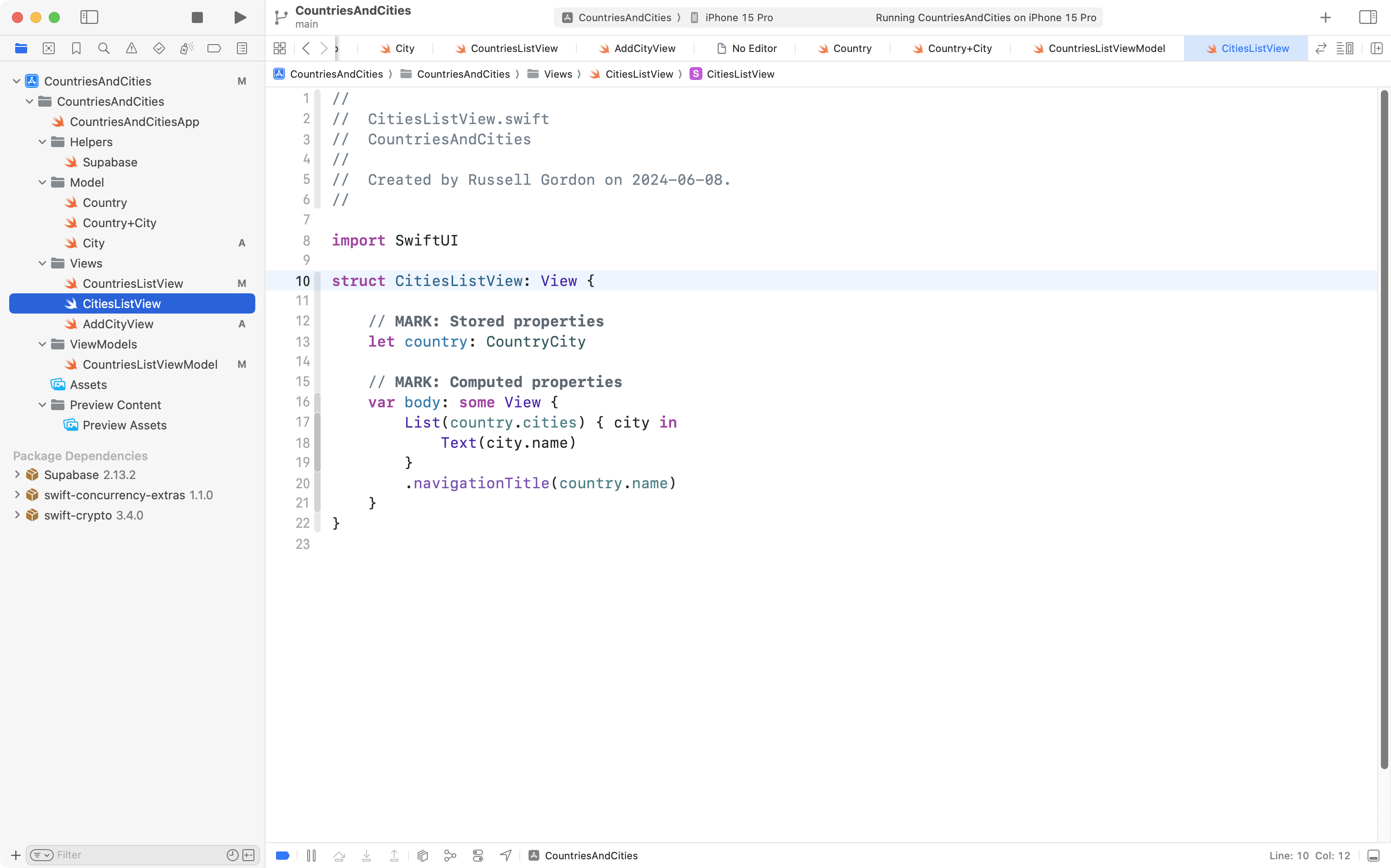Image resolution: width=1391 pixels, height=868 pixels.
Task: Add a new editor split
Action: [x=1377, y=48]
